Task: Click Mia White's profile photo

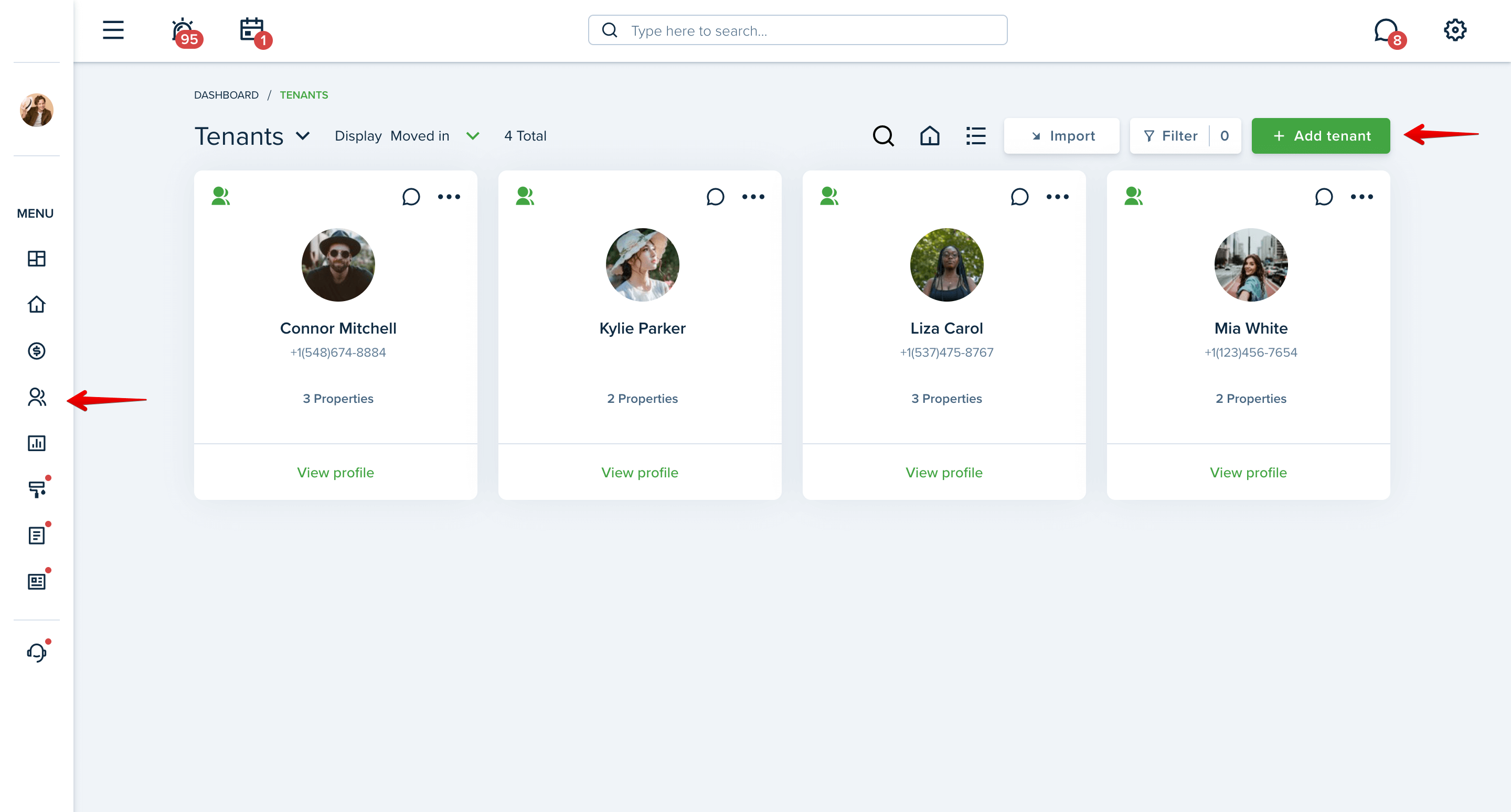Action: (1251, 265)
